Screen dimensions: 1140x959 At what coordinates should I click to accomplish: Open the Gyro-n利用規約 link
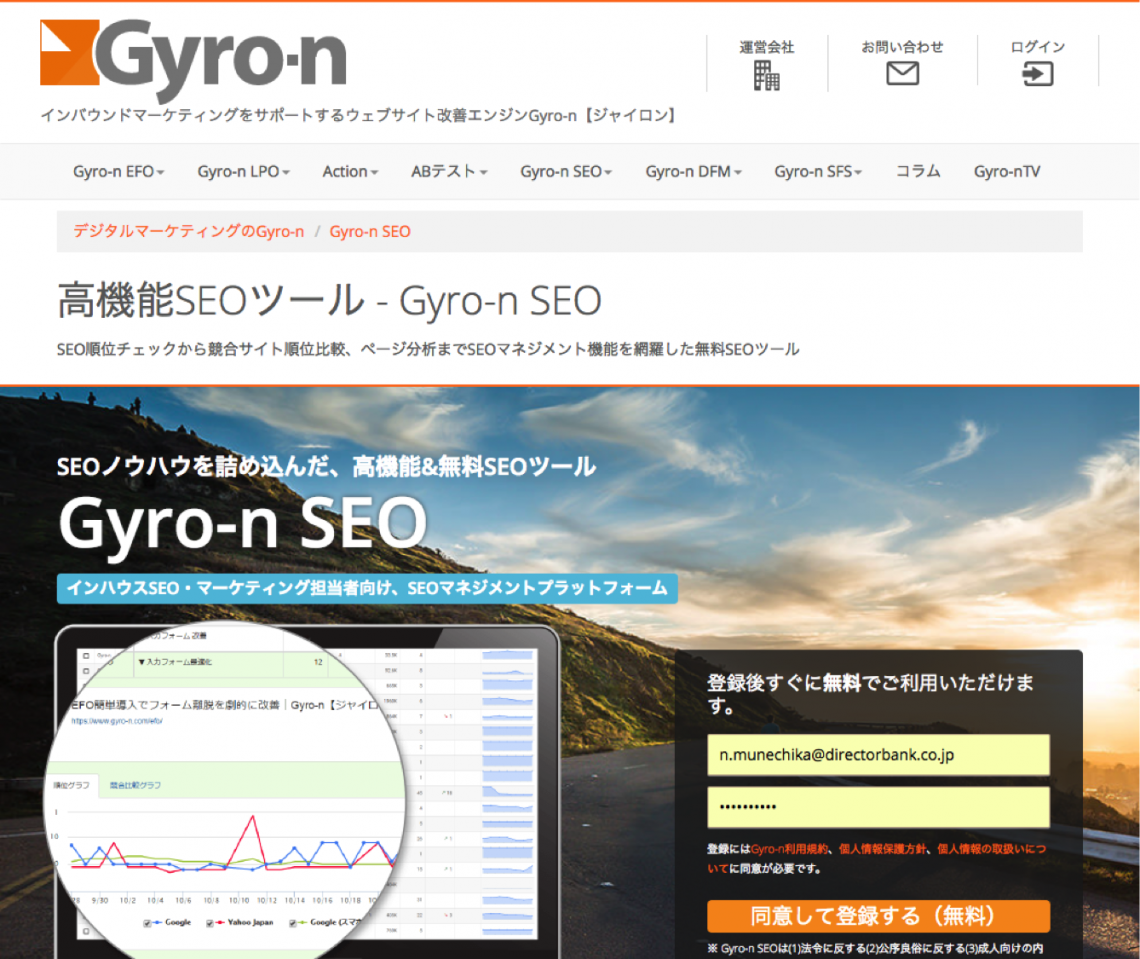click(x=789, y=848)
